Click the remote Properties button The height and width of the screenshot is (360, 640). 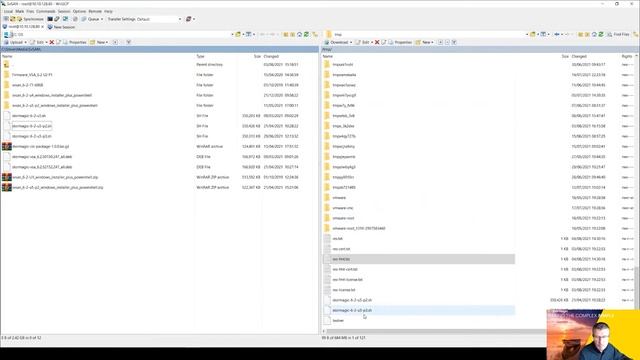[400, 42]
